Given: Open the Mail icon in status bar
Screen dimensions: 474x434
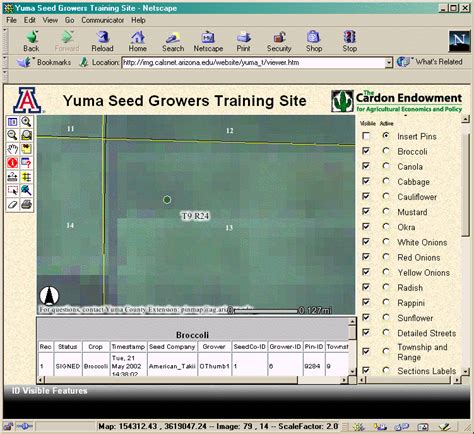Looking at the screenshot, I should [x=381, y=427].
